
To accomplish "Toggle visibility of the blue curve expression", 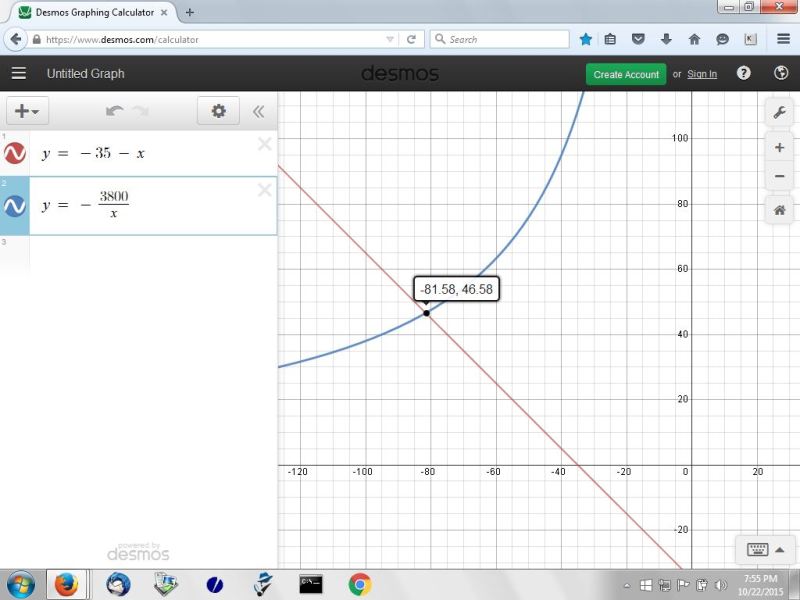I will (15, 206).
